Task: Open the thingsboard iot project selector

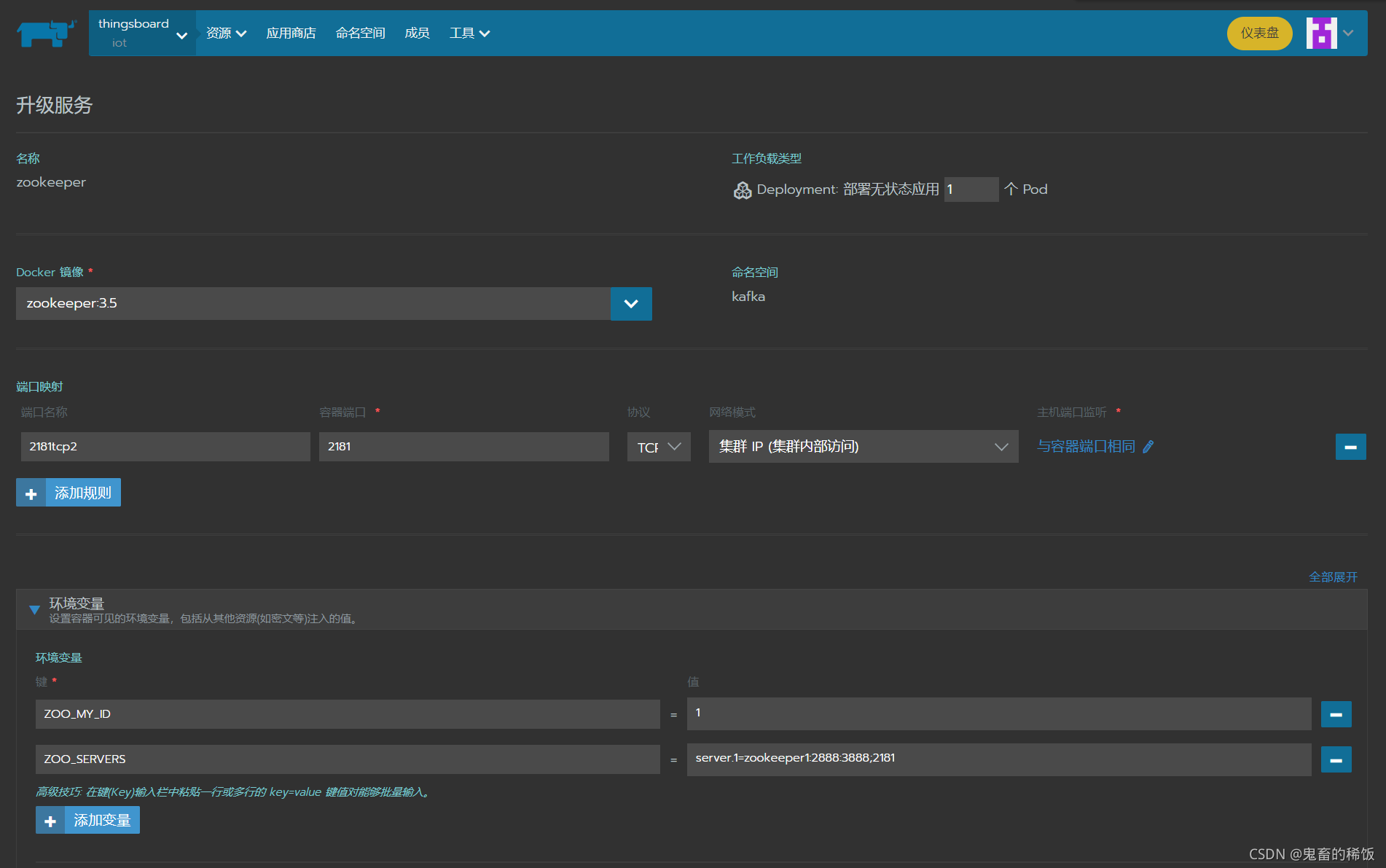Action: pyautogui.click(x=142, y=34)
